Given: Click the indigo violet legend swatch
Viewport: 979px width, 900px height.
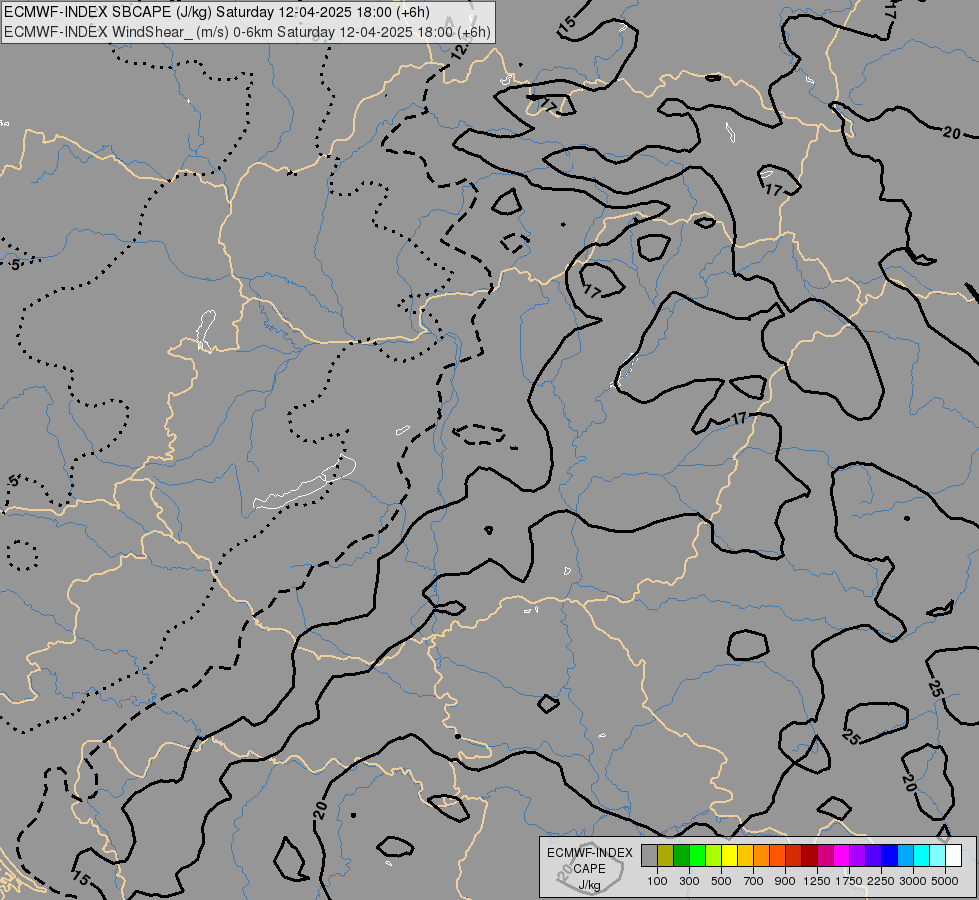Looking at the screenshot, I should coord(874,855).
